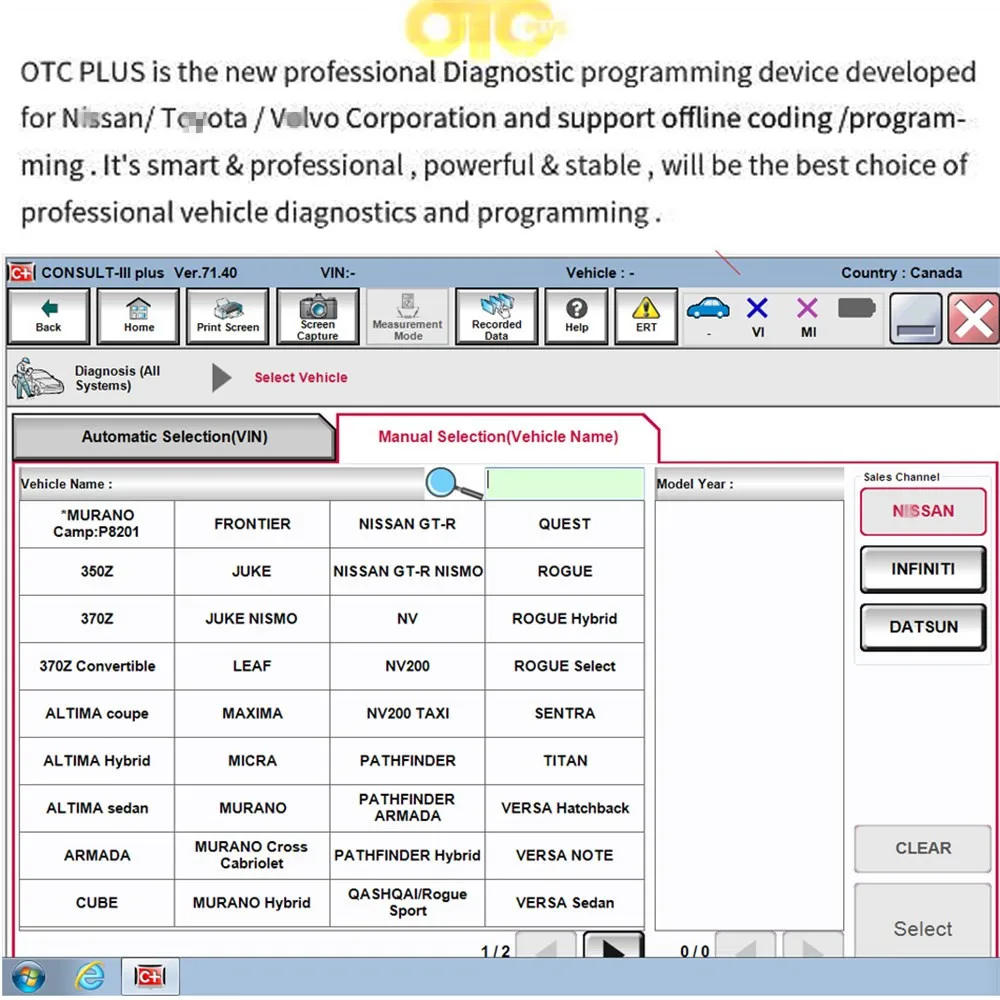Go to previous vehicle list page
The width and height of the screenshot is (1000, 1000).
click(x=546, y=945)
